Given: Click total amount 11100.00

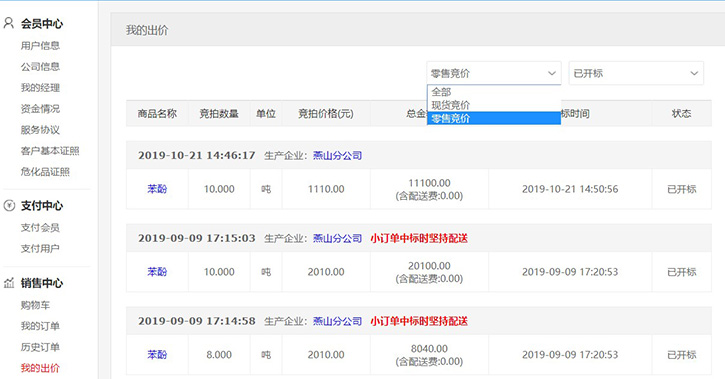Looking at the screenshot, I should pyautogui.click(x=429, y=183).
